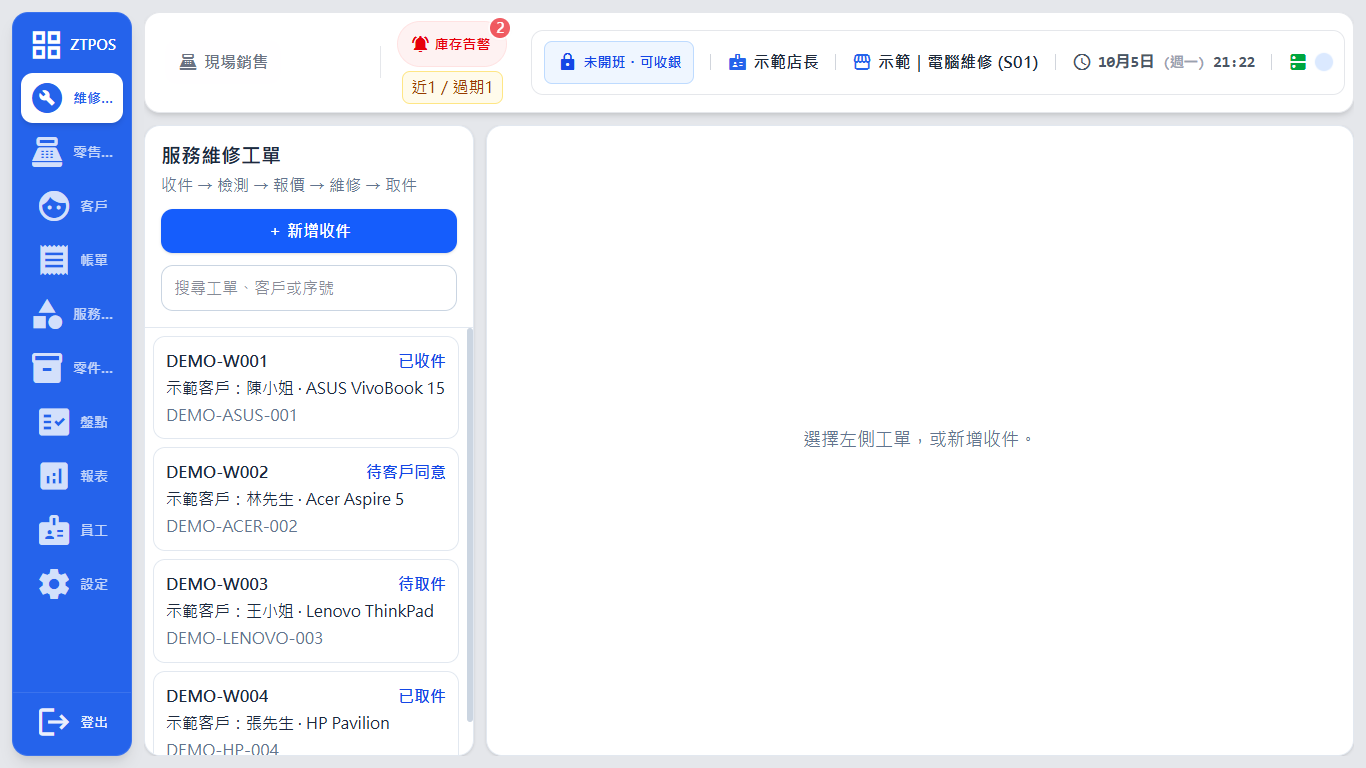Click the red 庫存告警 bell icon
1366x768 pixels.
(420, 44)
